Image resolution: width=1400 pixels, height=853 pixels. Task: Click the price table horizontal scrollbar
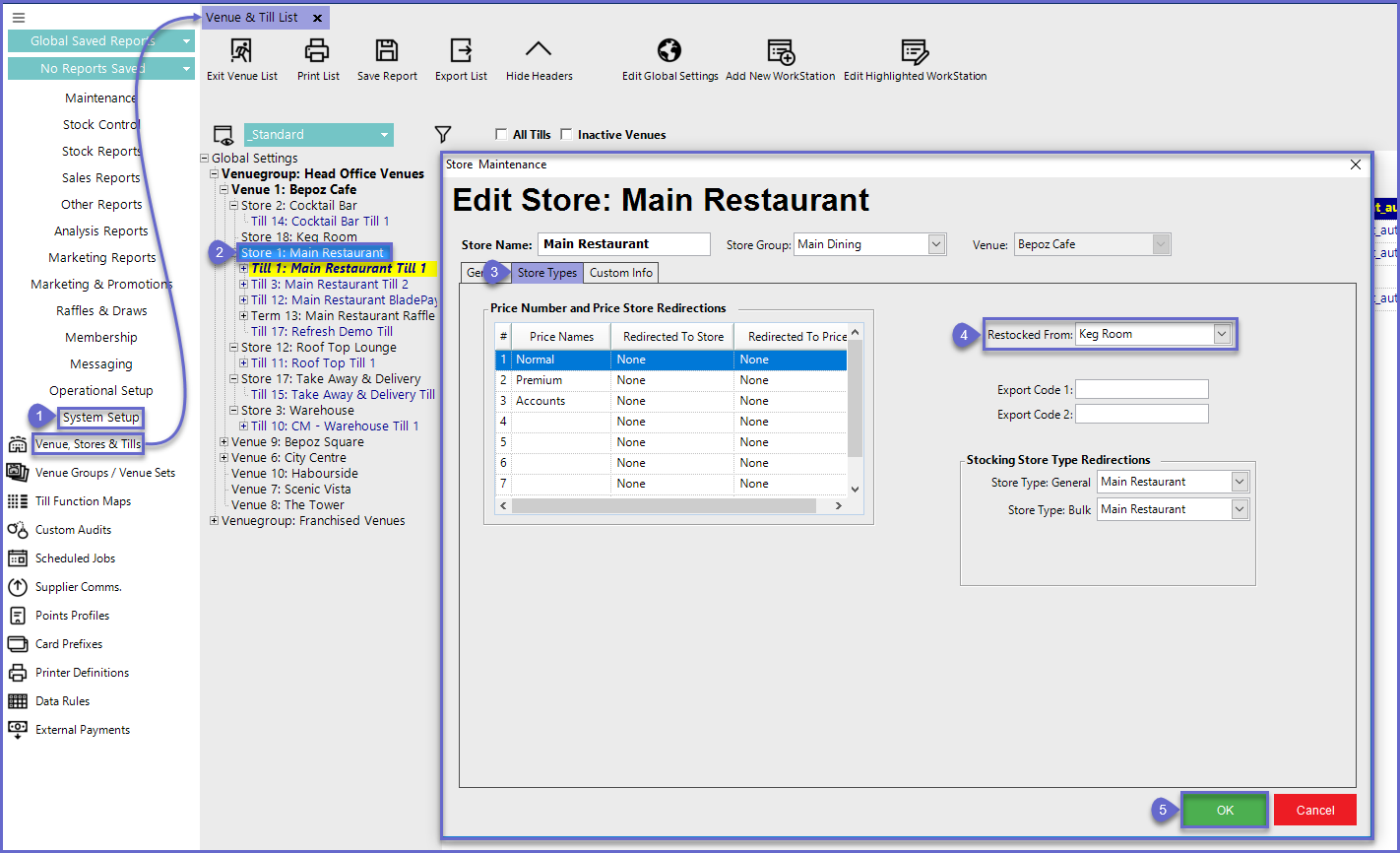click(663, 505)
